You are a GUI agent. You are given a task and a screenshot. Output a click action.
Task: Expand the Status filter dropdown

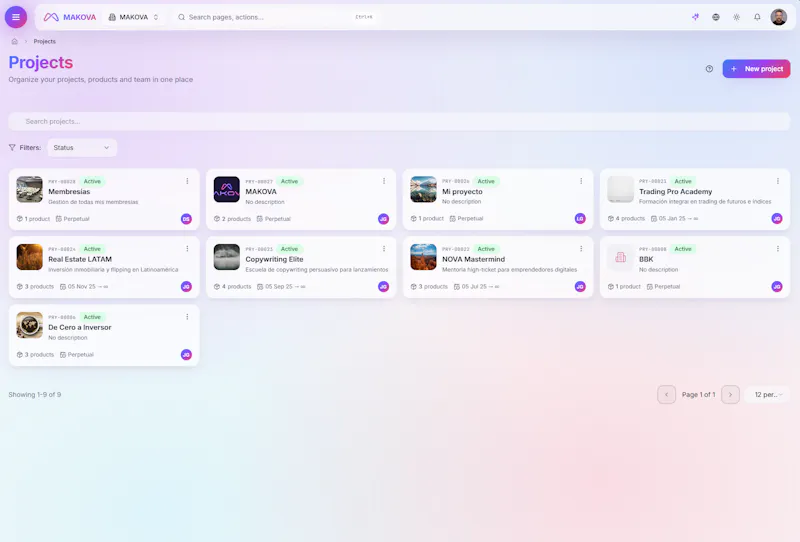click(x=82, y=147)
